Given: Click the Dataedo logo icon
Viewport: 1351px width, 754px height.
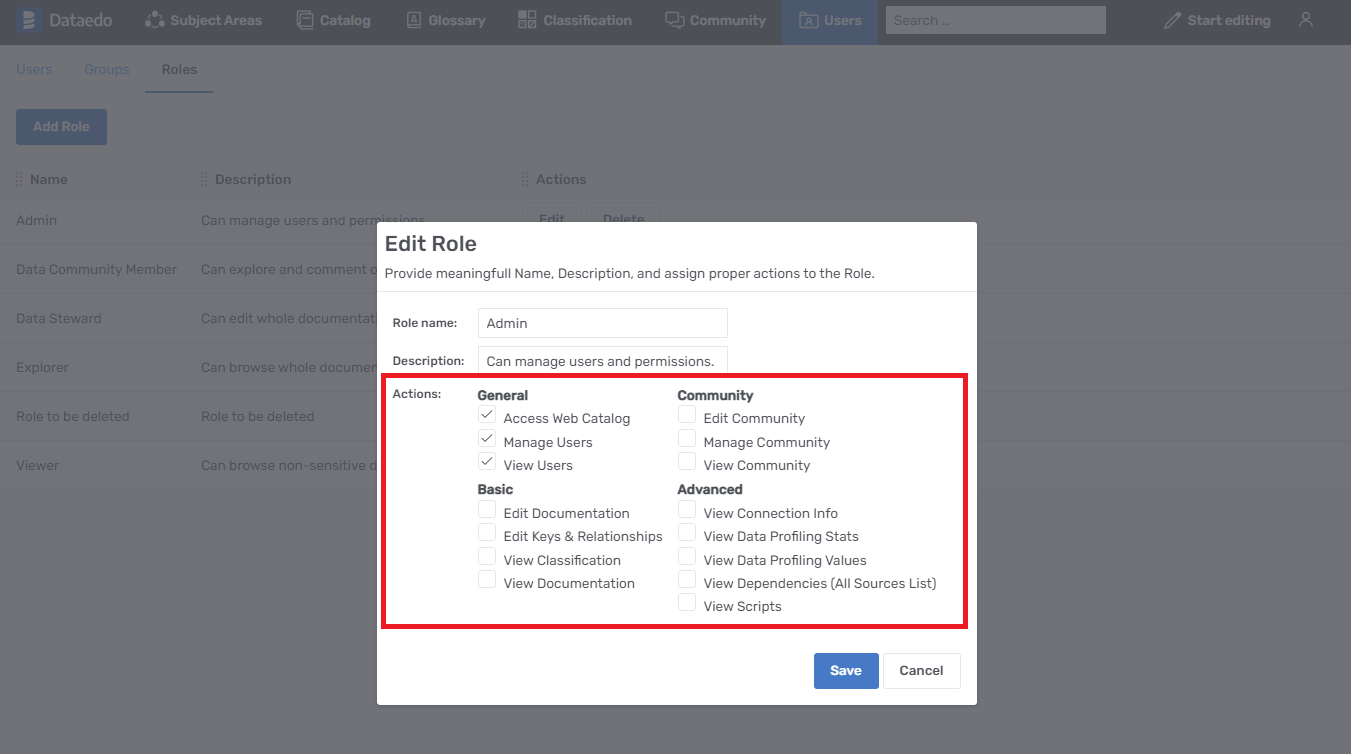Looking at the screenshot, I should click(27, 20).
